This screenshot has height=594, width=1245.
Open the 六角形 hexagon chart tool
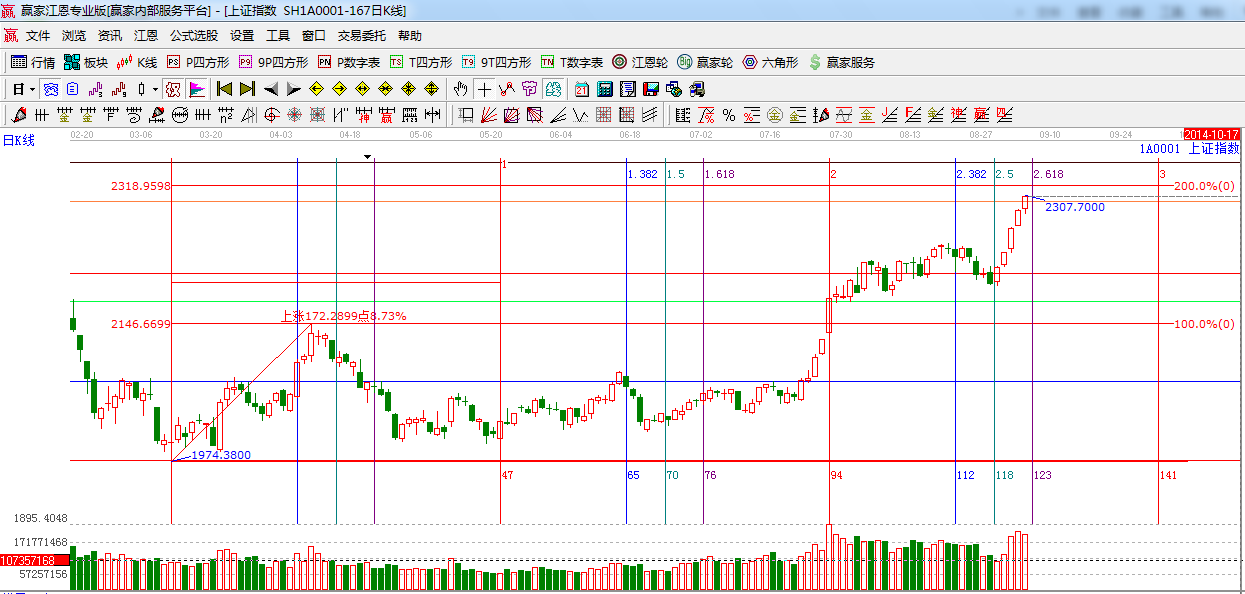pyautogui.click(x=770, y=62)
